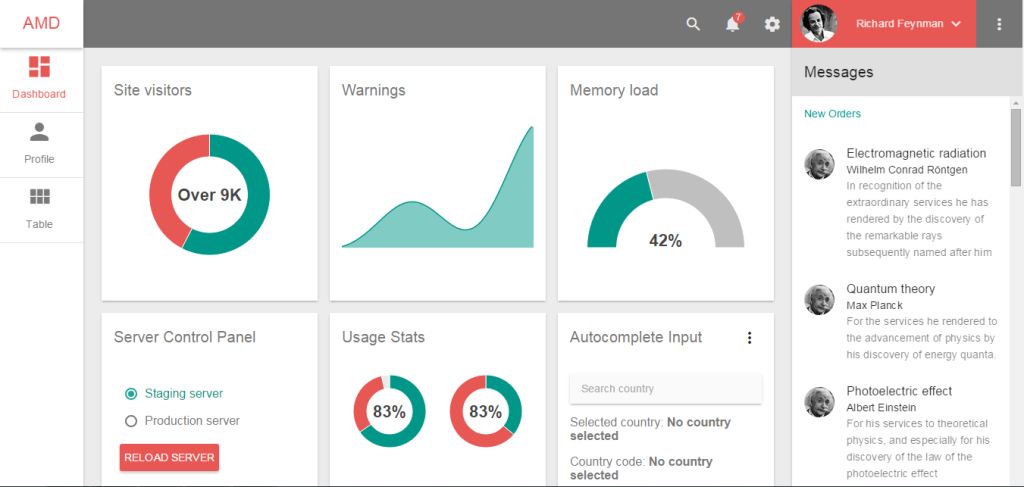Click the Profile person icon
Image resolution: width=1024 pixels, height=487 pixels.
(39, 132)
